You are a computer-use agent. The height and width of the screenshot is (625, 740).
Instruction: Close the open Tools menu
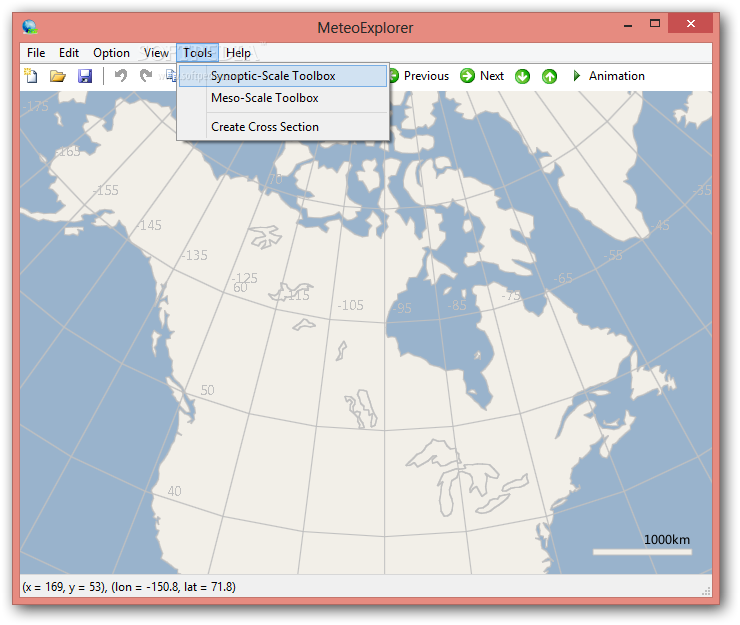coord(197,53)
